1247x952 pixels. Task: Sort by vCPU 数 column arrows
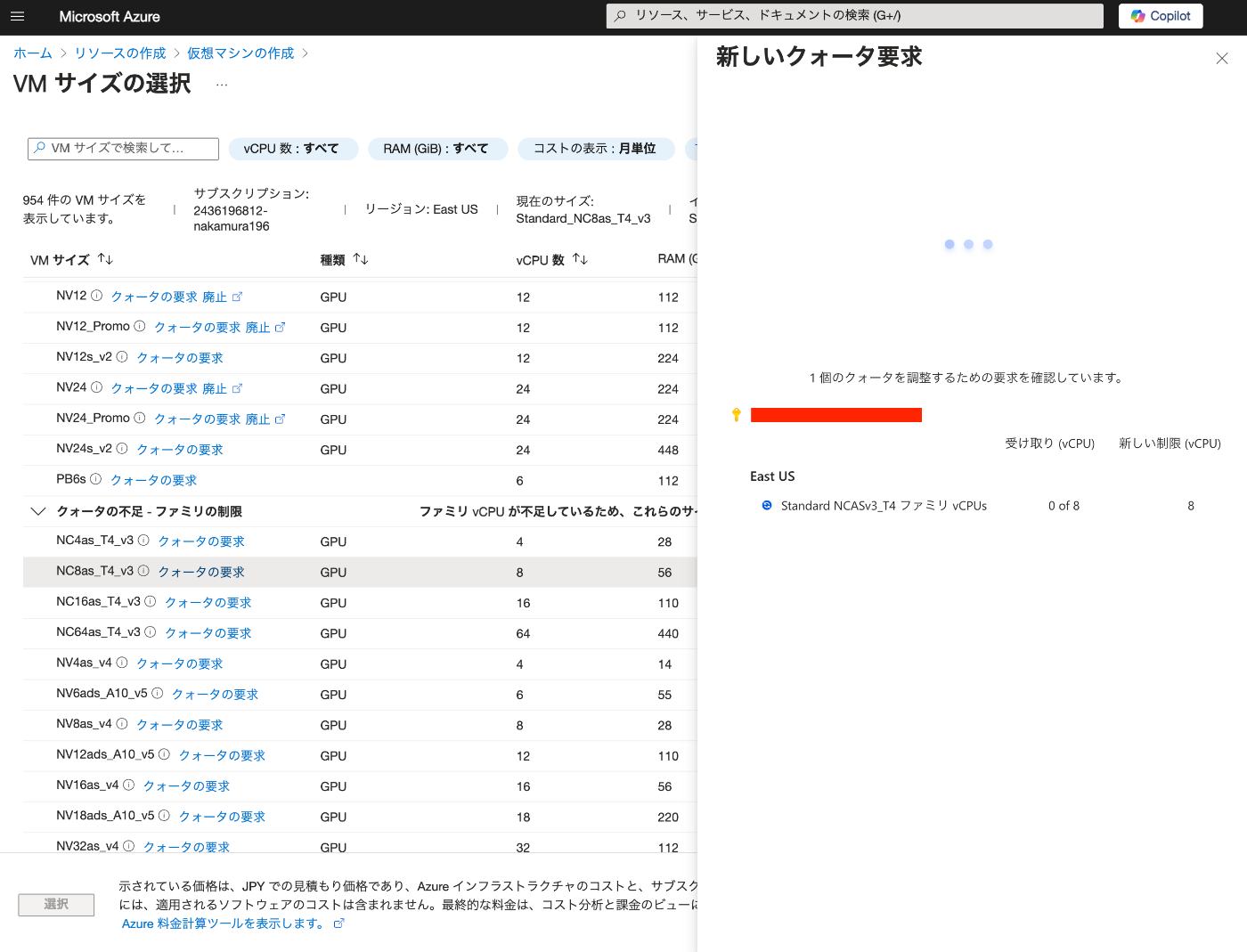(x=580, y=259)
